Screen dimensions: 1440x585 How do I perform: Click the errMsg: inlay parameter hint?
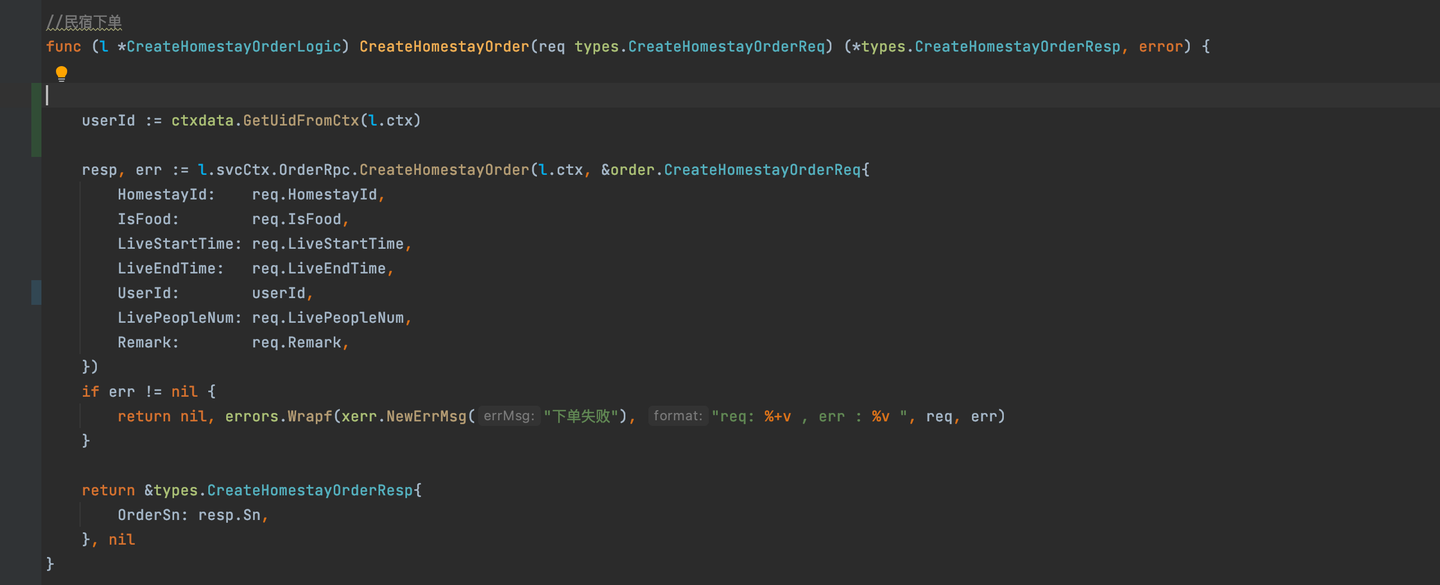click(x=508, y=416)
